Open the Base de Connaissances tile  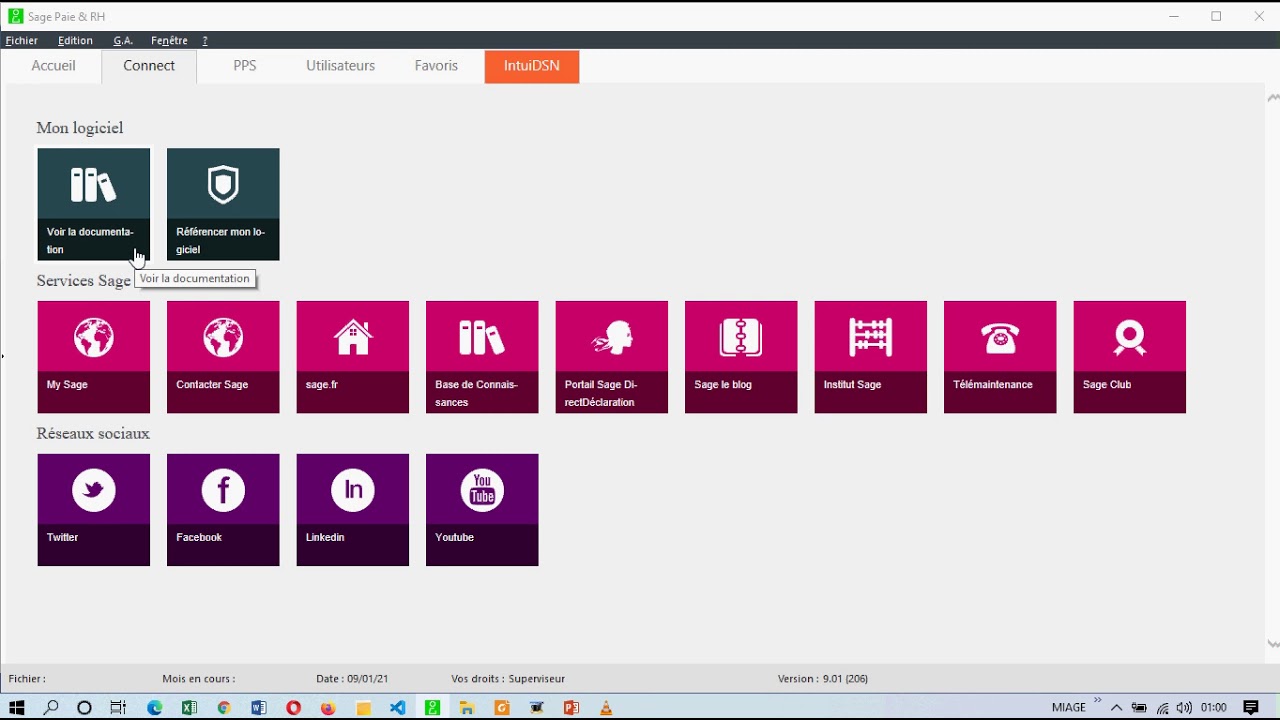tap(482, 357)
